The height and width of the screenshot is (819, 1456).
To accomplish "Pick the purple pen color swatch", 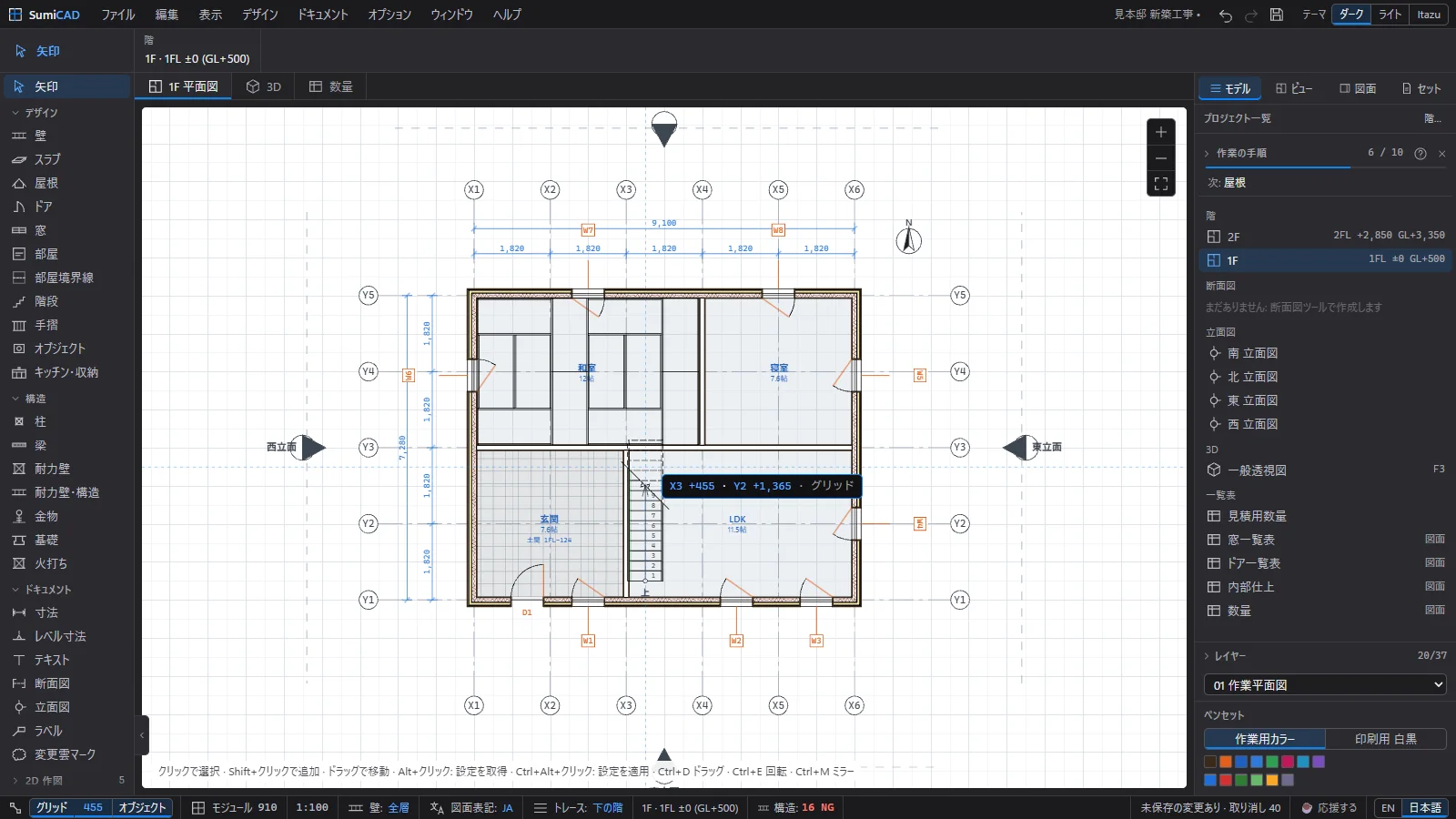I will 1319,762.
